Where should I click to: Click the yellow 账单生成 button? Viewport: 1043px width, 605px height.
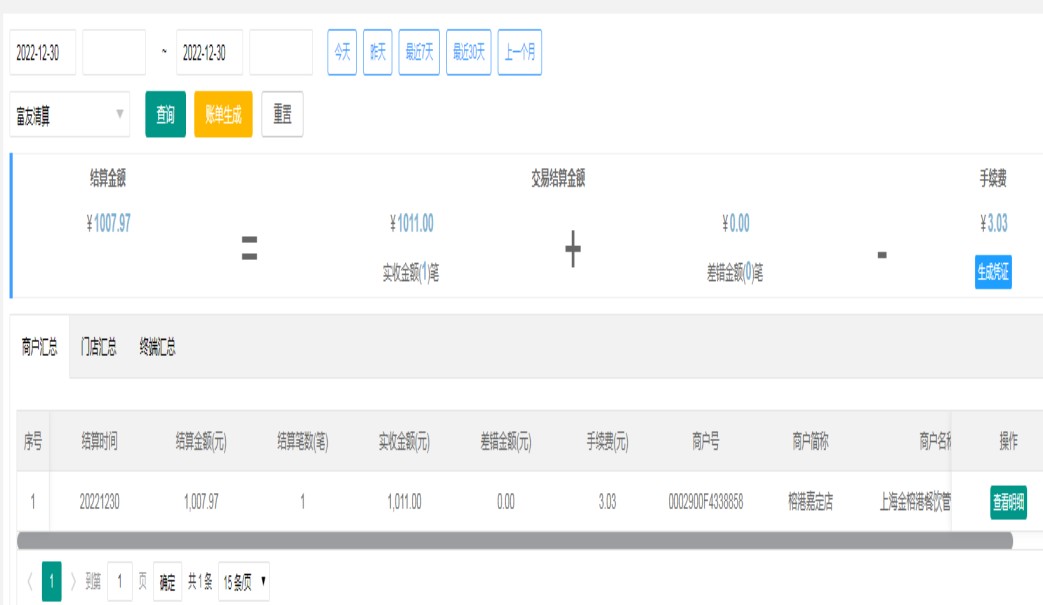[223, 115]
